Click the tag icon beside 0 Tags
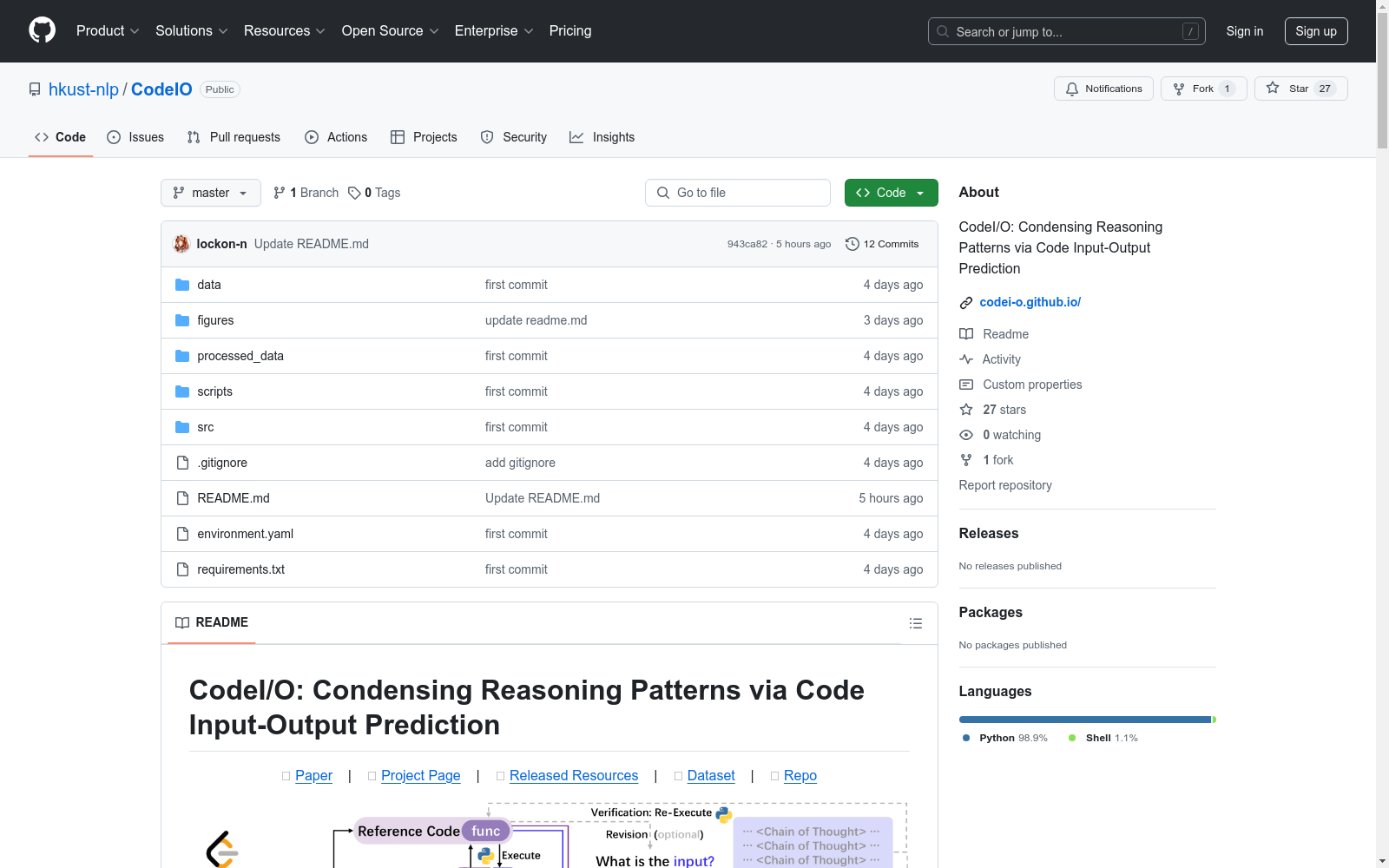 click(x=354, y=193)
